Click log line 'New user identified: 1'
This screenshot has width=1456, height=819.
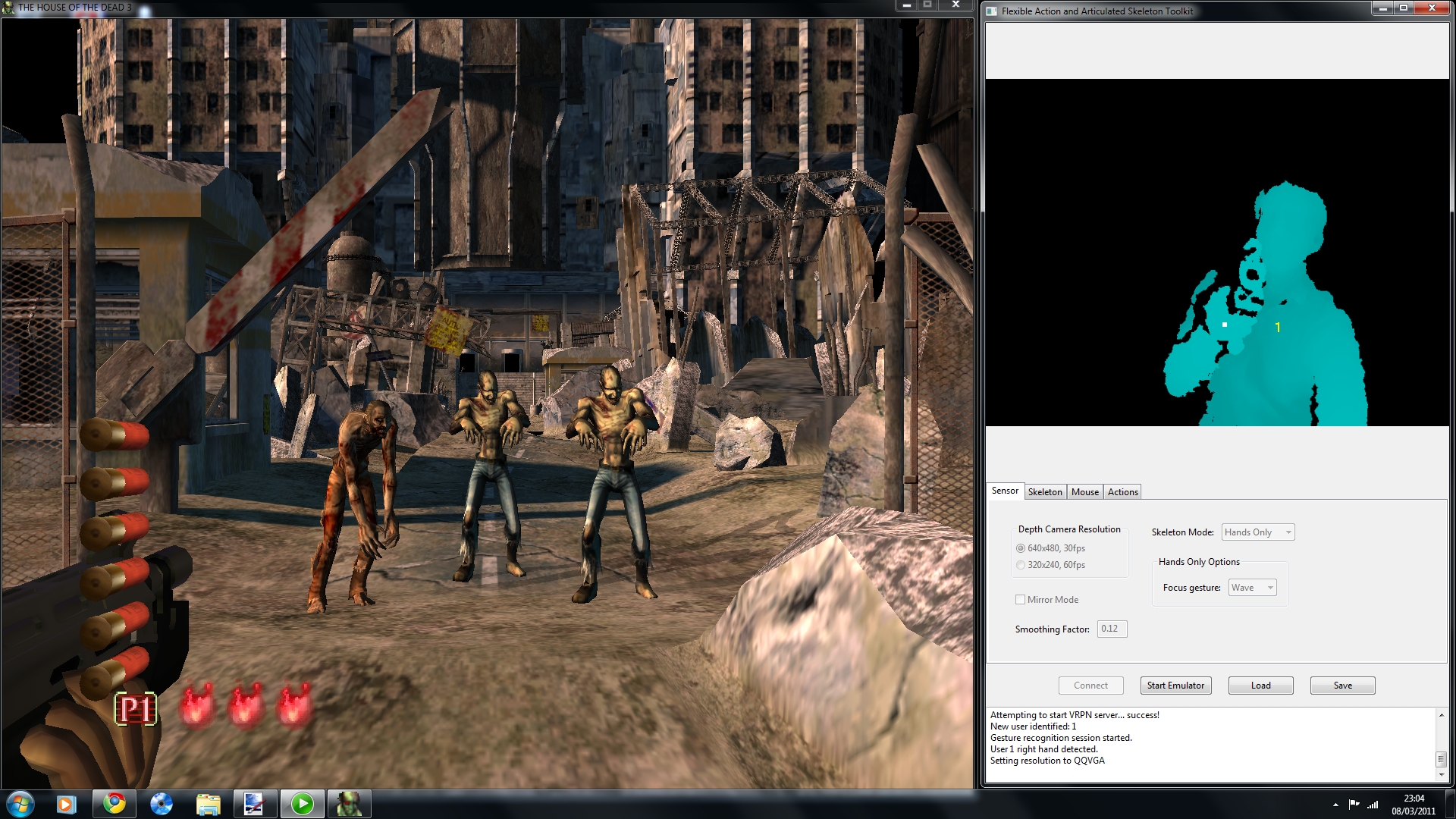pos(1033,726)
